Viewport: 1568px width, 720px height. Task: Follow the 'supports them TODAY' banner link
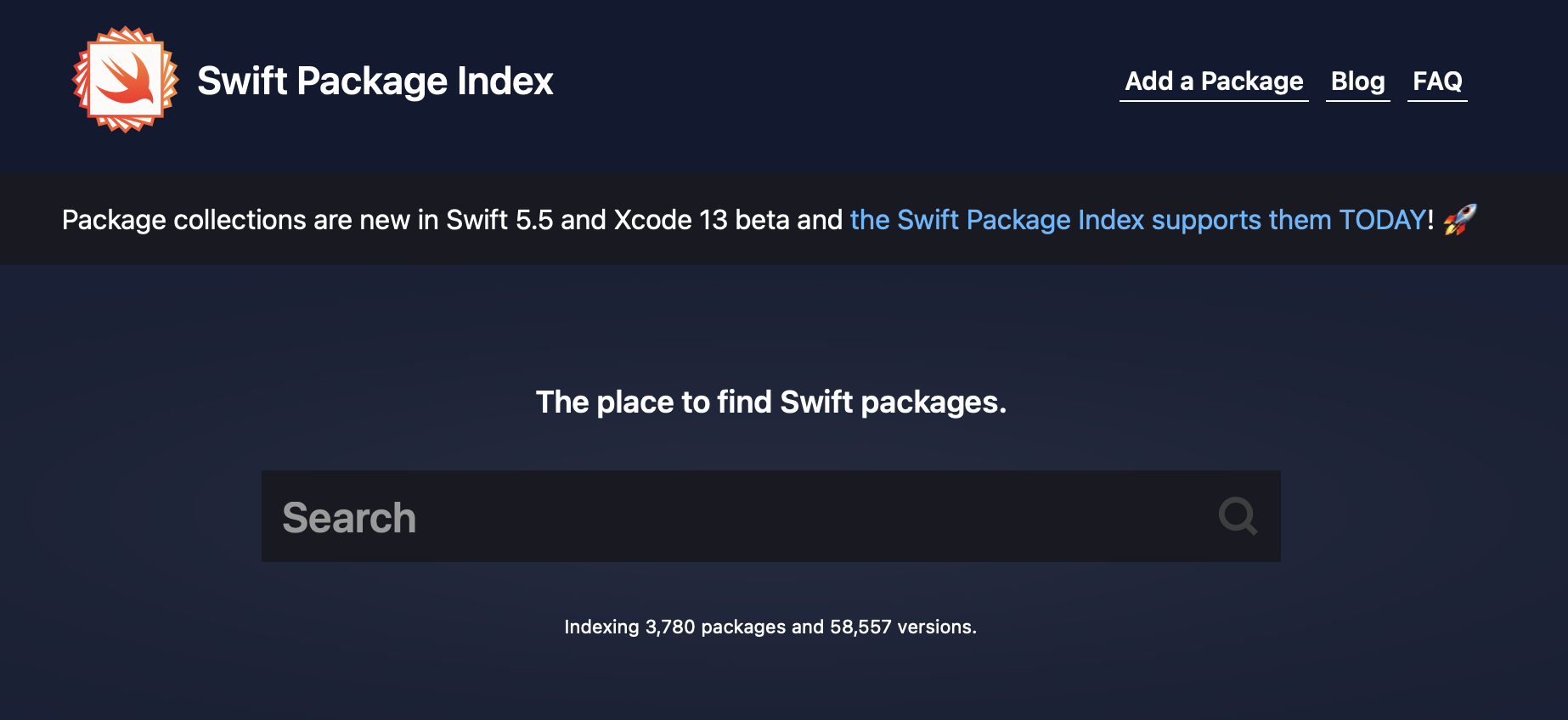[x=1288, y=220]
